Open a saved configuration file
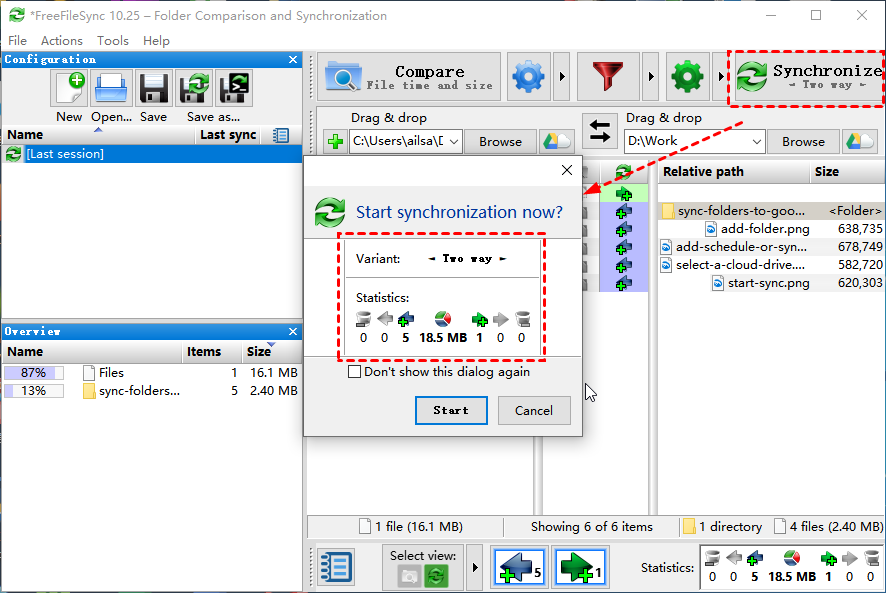This screenshot has width=886, height=593. [112, 89]
